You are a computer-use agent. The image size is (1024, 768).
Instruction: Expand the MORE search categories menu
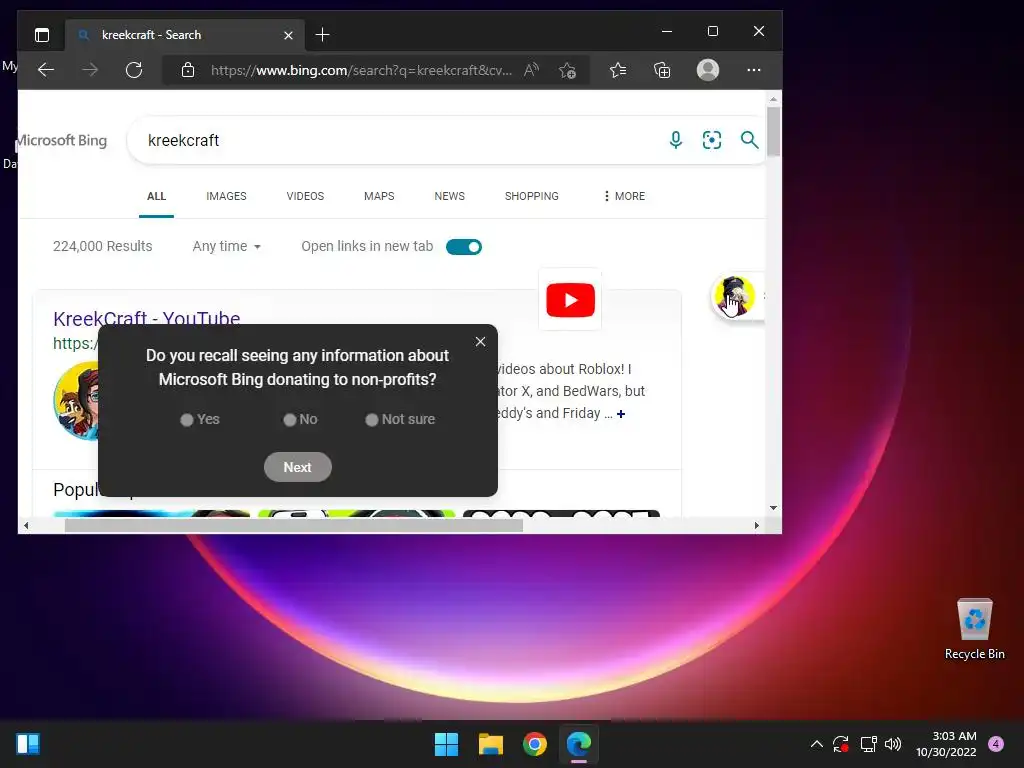[624, 196]
